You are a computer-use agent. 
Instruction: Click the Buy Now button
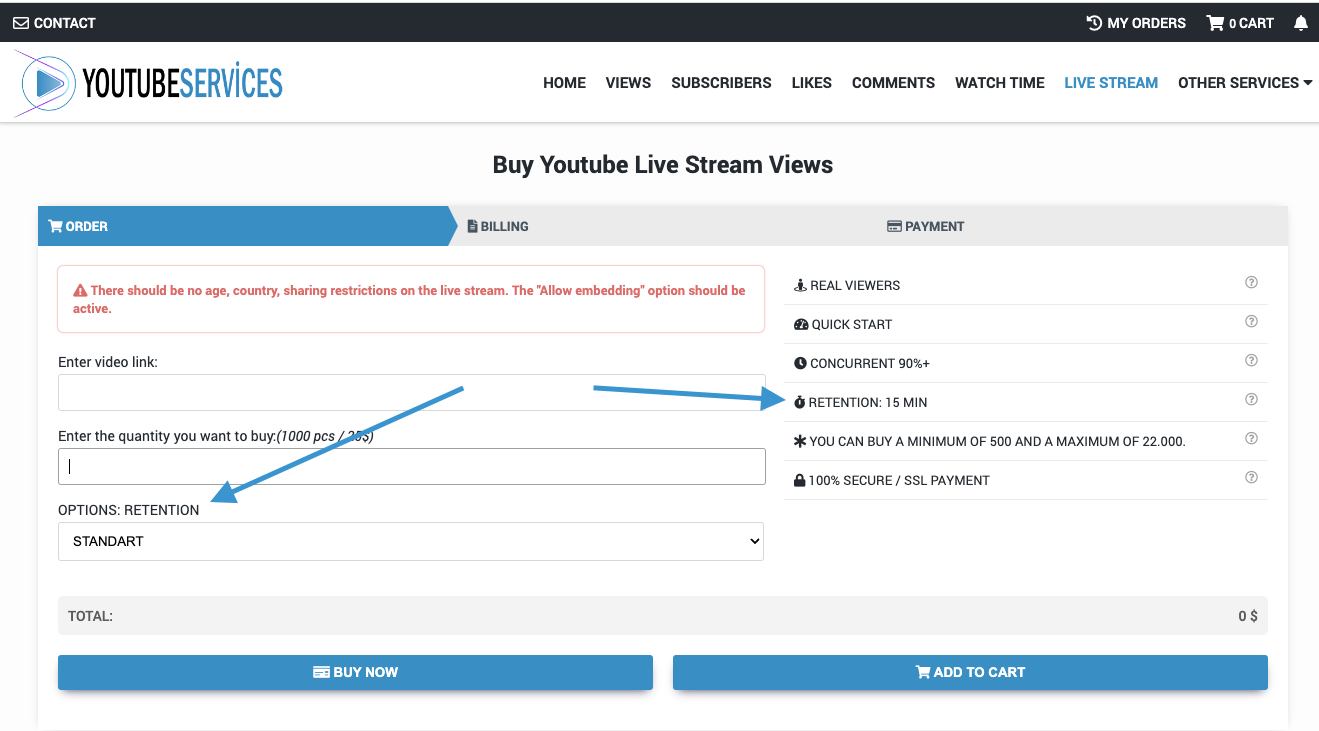pos(355,672)
